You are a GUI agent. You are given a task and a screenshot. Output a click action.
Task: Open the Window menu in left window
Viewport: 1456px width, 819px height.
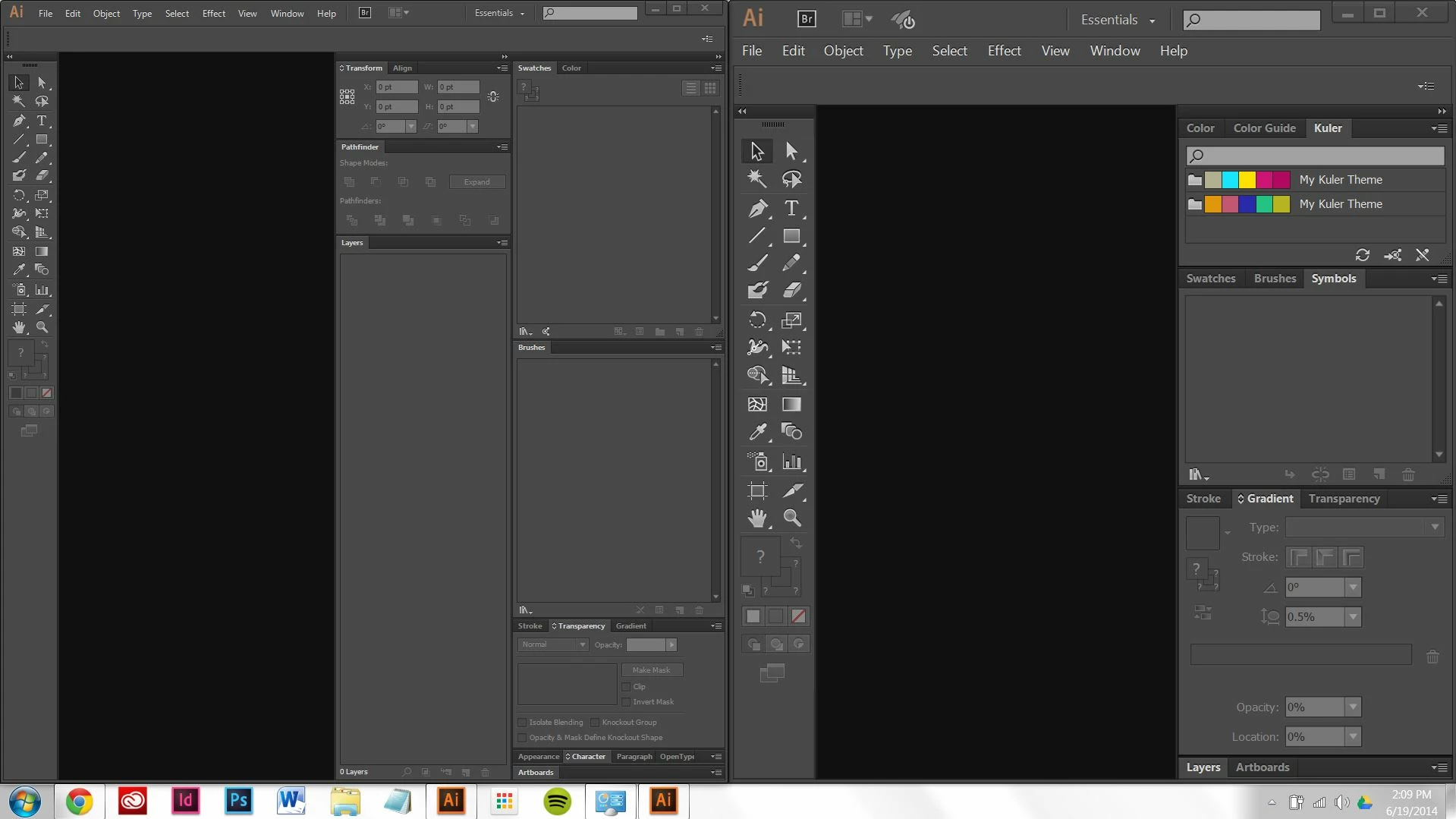[287, 13]
